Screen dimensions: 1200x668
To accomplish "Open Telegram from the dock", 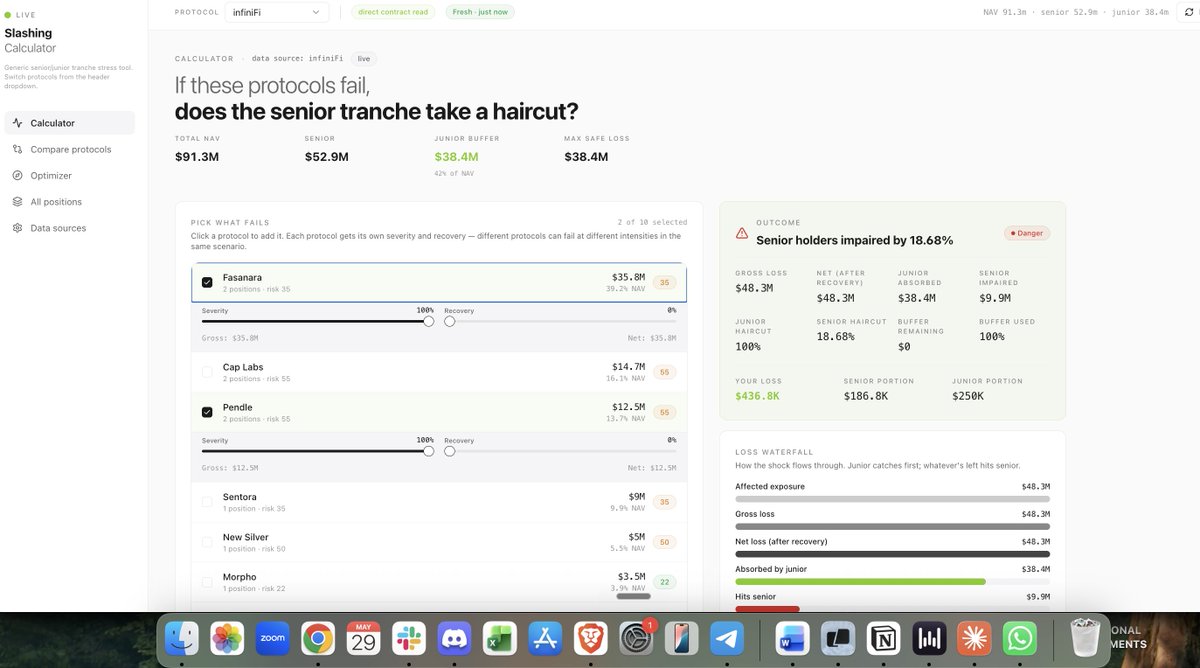I will coord(727,639).
